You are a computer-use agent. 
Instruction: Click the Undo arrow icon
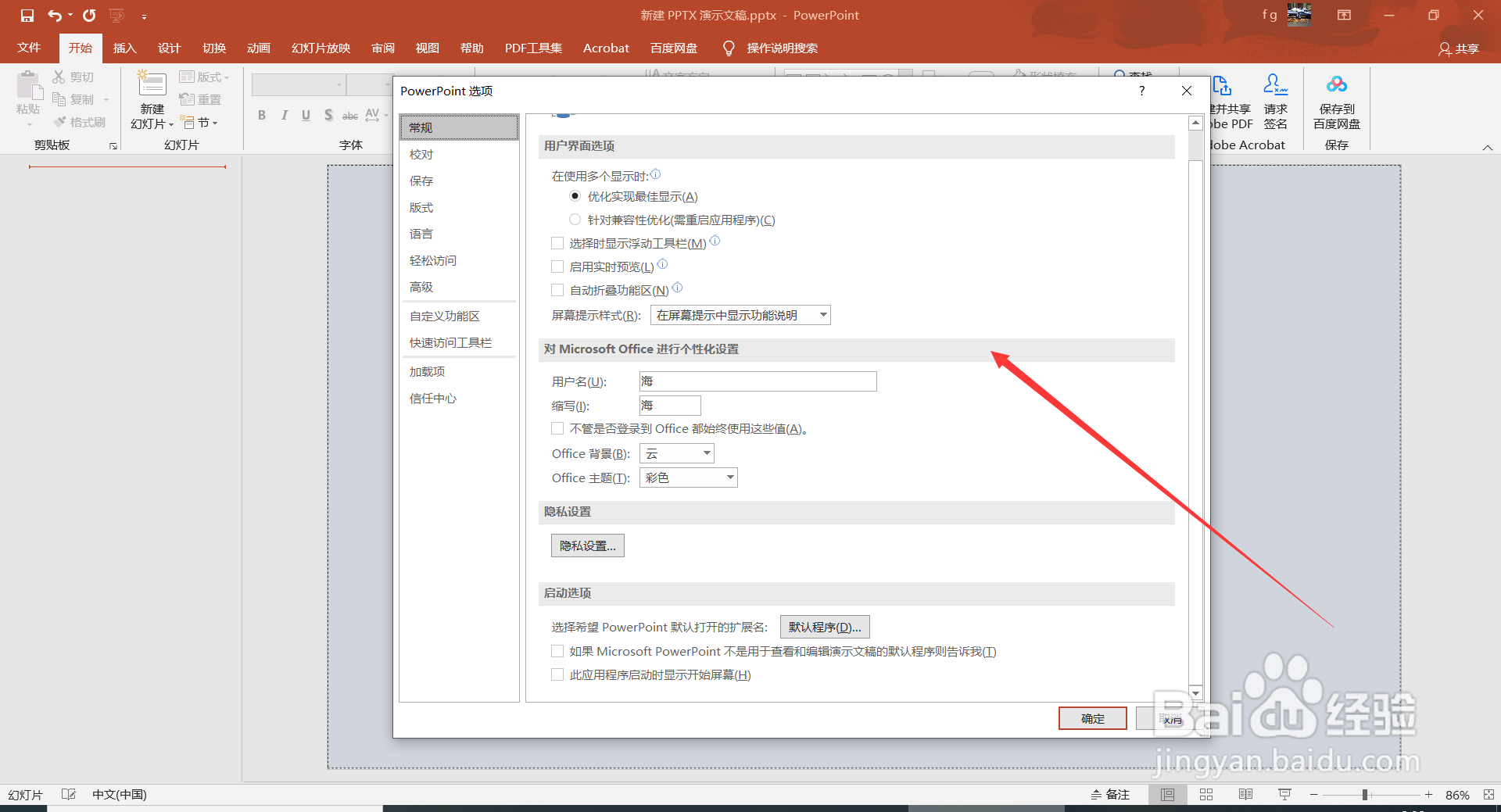pyautogui.click(x=55, y=15)
